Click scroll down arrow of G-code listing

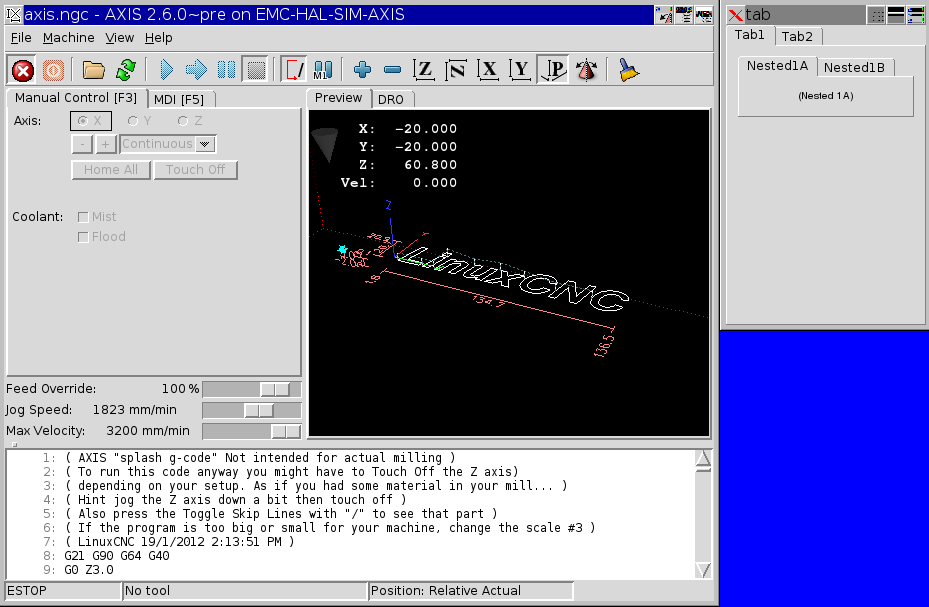[x=703, y=570]
